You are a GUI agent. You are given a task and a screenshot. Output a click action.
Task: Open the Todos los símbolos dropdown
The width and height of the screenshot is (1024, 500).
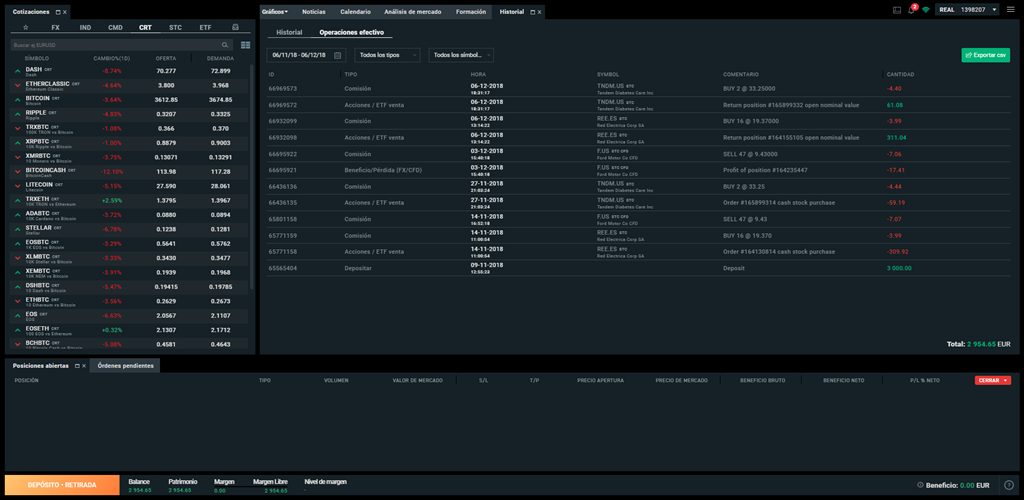(461, 55)
